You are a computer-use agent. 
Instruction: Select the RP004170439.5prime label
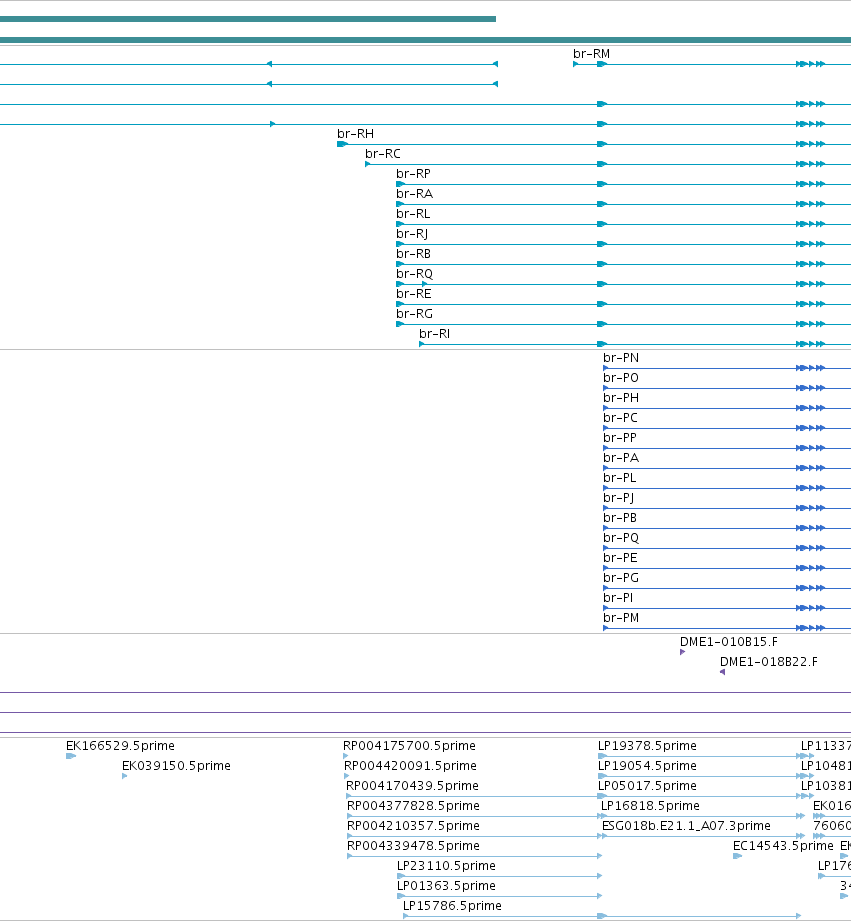tap(412, 785)
